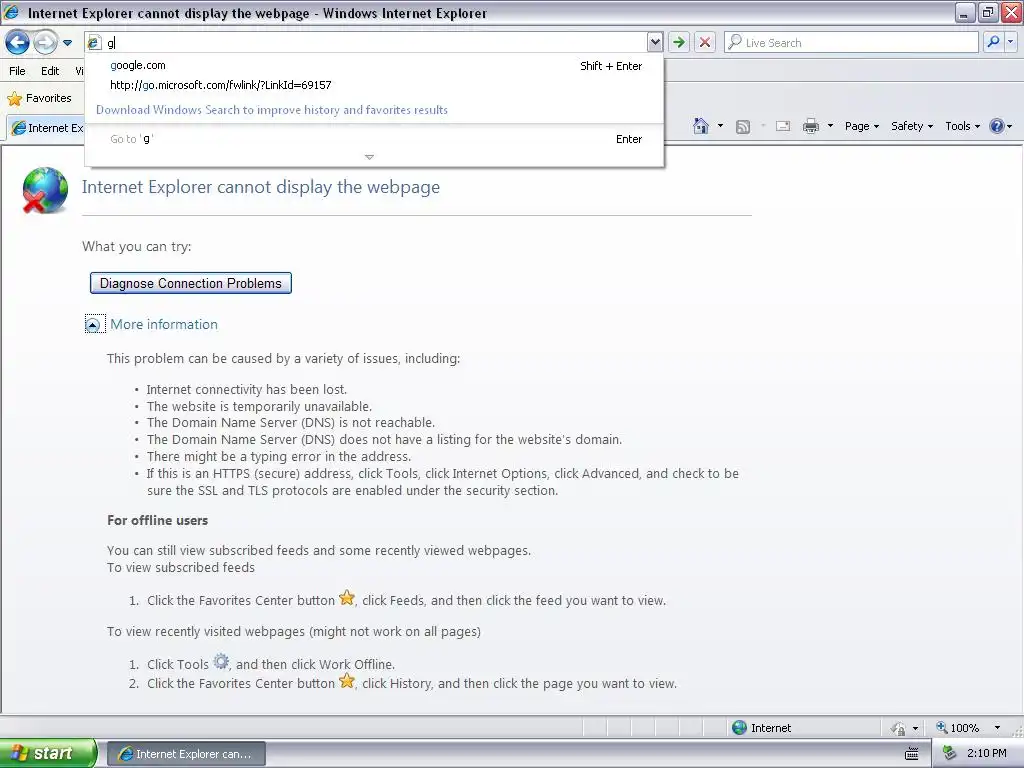This screenshot has height=768, width=1024.
Task: Click the Home icon in command bar
Action: pos(701,126)
